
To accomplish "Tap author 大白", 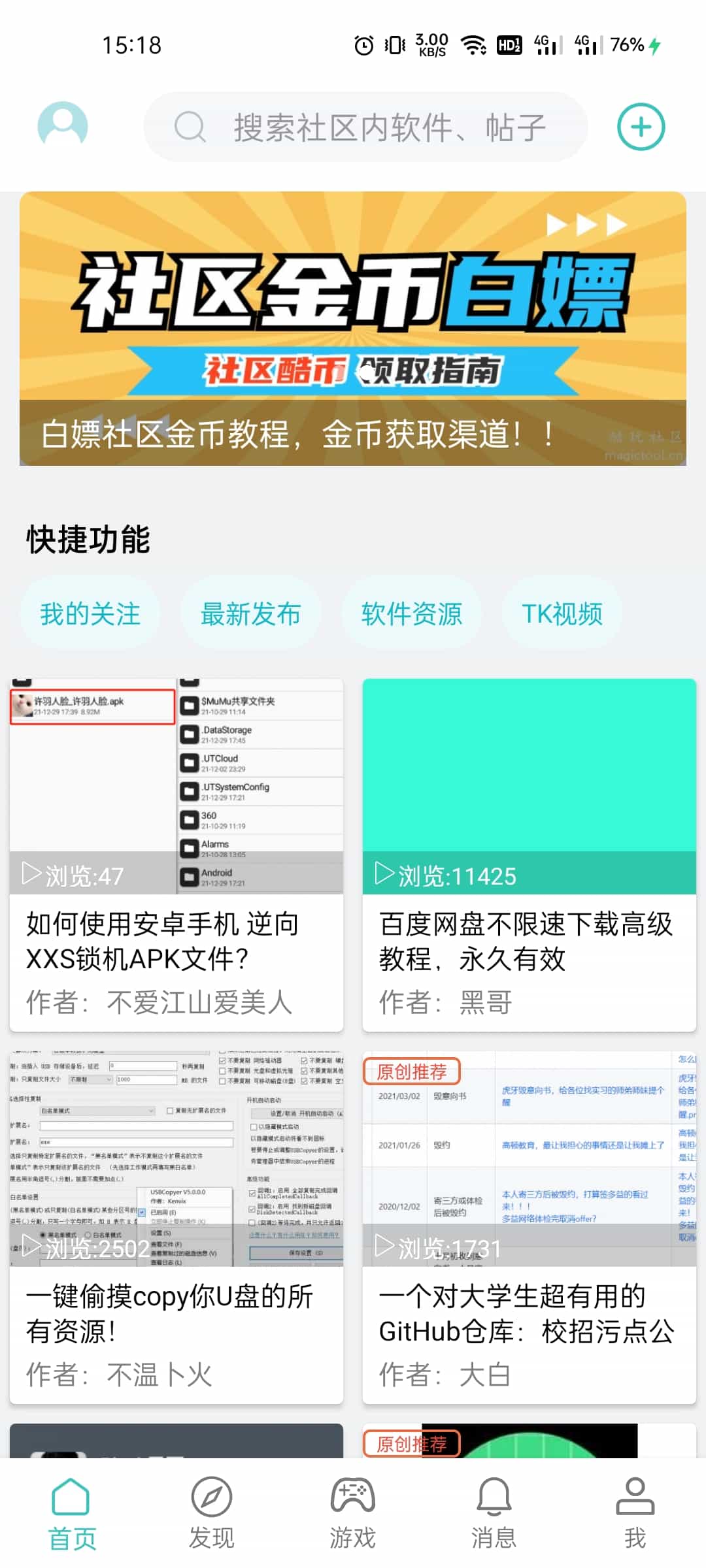I will pyautogui.click(x=445, y=1375).
